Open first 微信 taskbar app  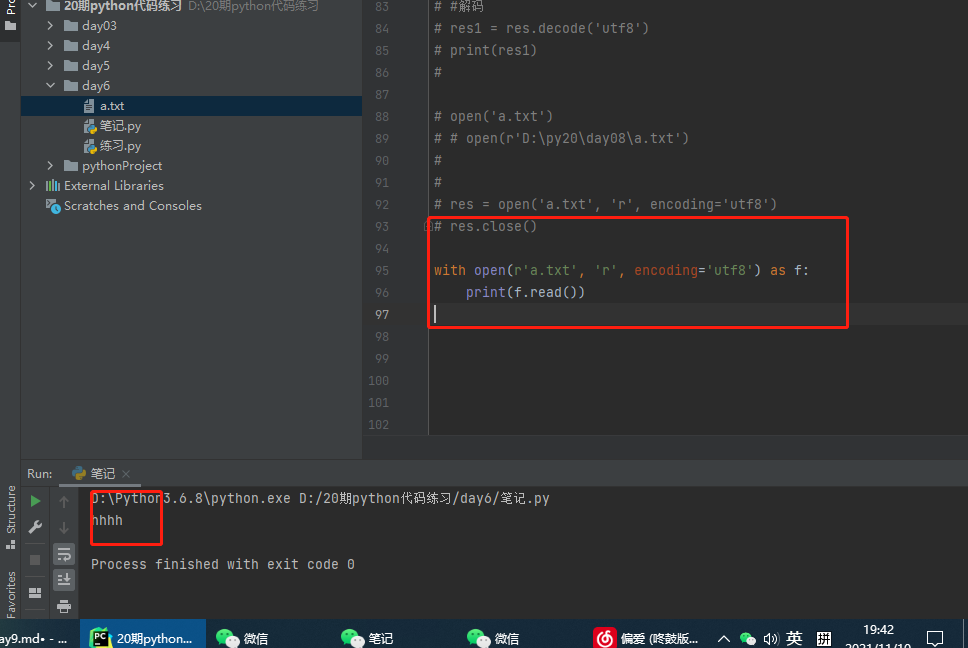pos(243,638)
